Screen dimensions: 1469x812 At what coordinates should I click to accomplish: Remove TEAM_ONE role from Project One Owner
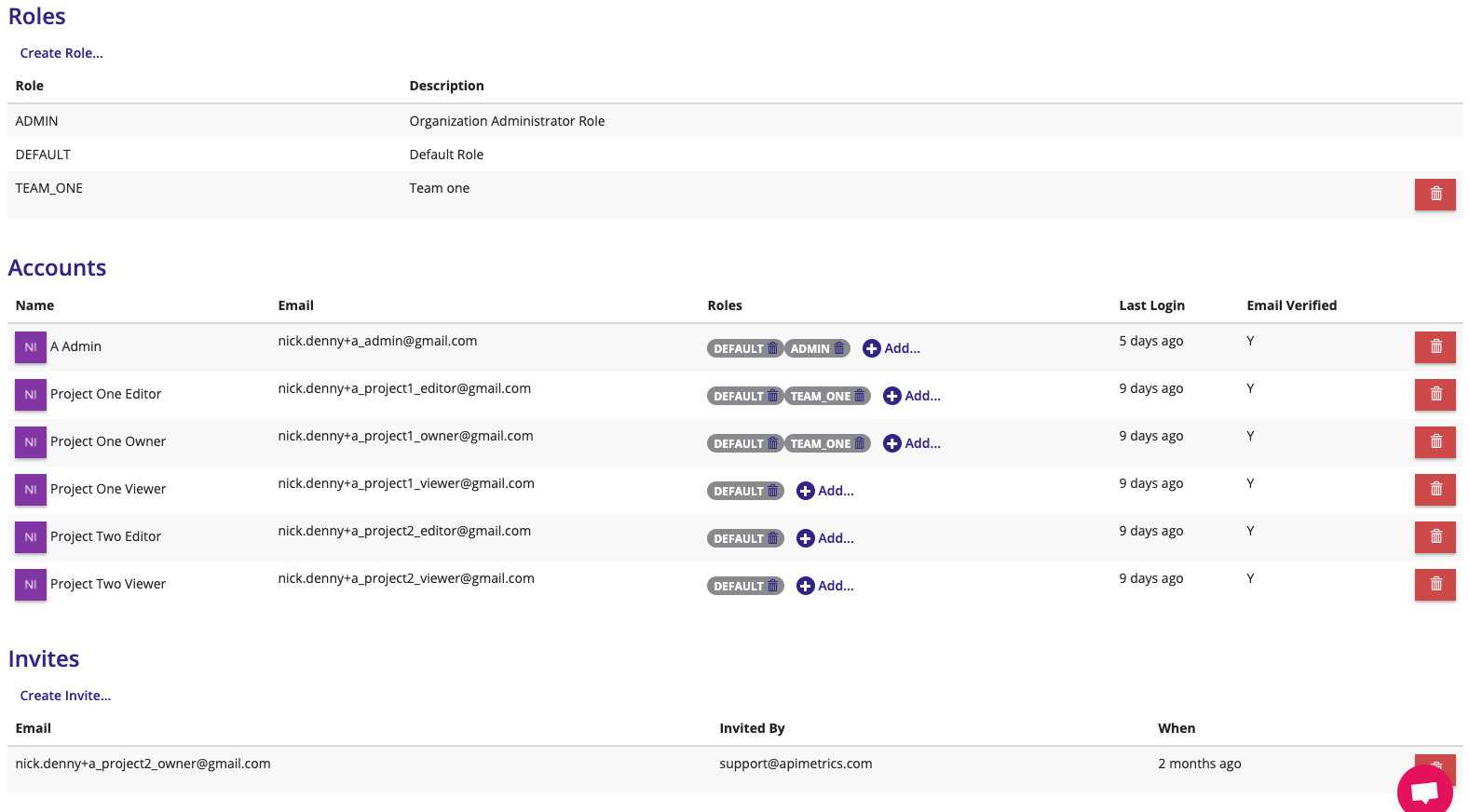860,443
